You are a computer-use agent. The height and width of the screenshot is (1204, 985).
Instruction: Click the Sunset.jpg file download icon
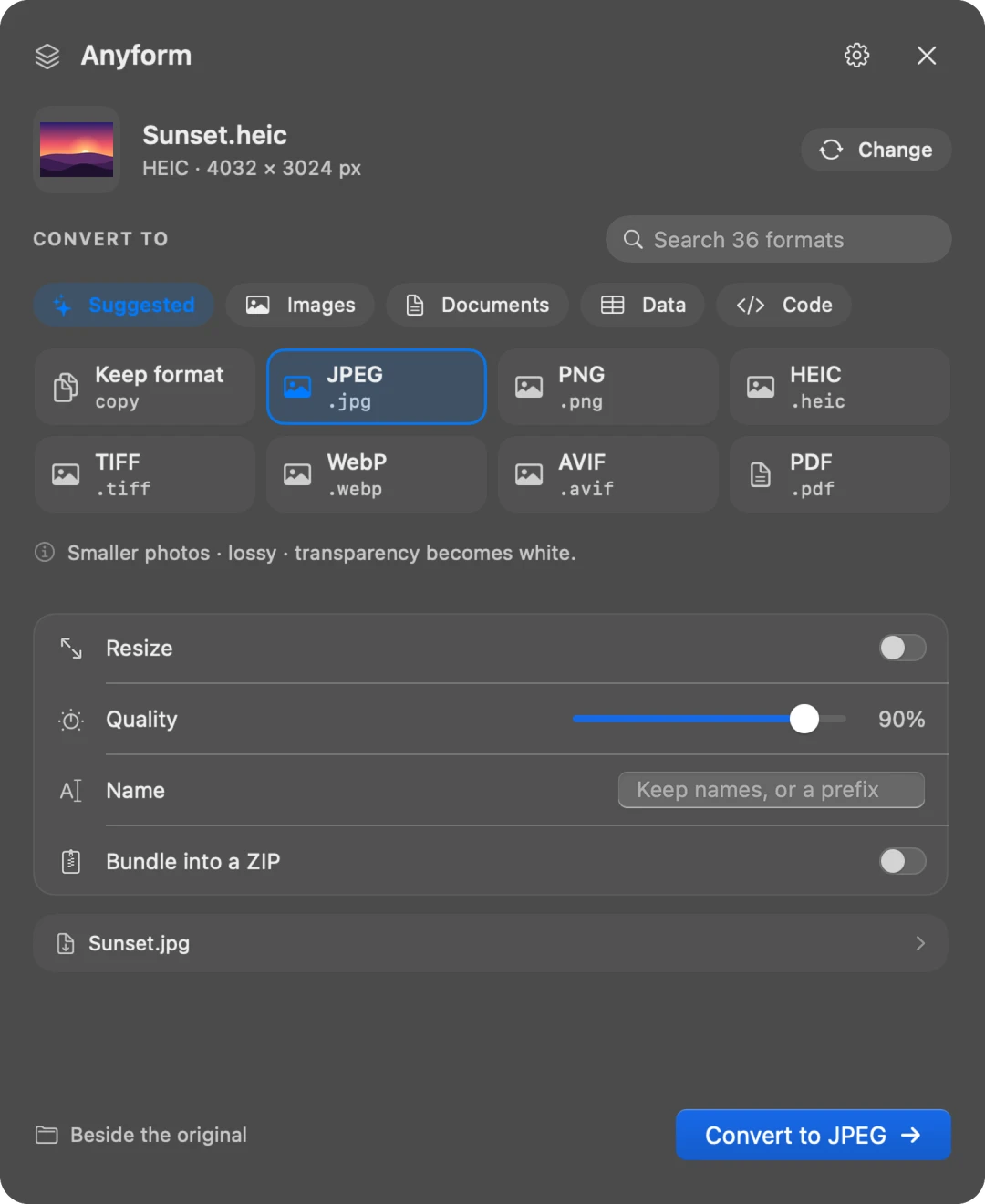pyautogui.click(x=66, y=943)
